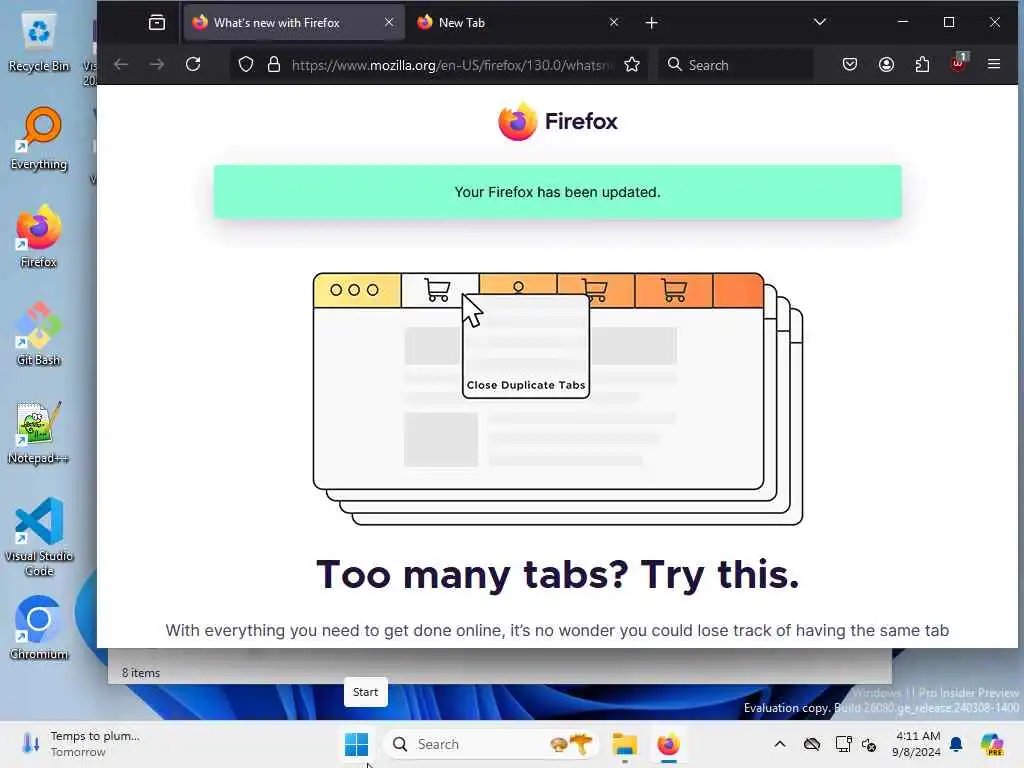This screenshot has height=768, width=1024.
Task: Click the Firefox search box in toolbar
Action: pyautogui.click(x=736, y=65)
